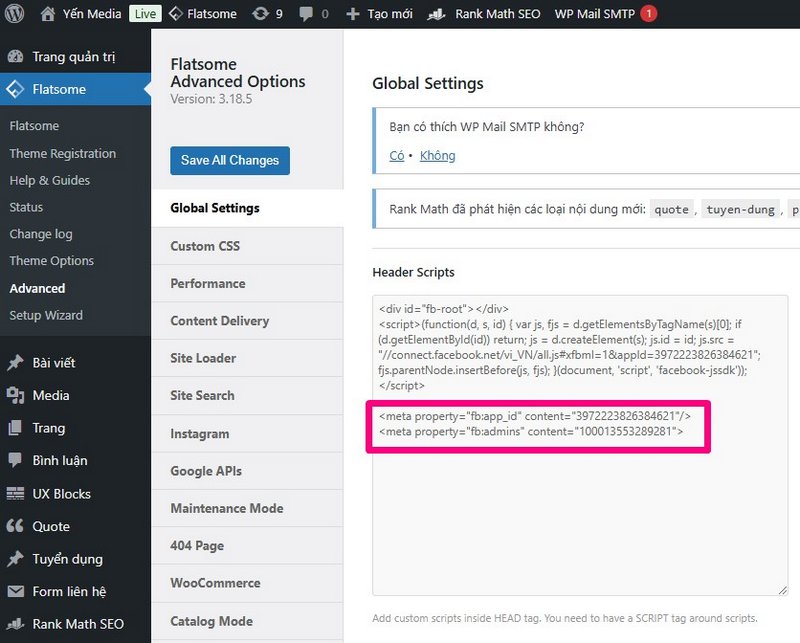The height and width of the screenshot is (643, 800).
Task: Open the comments bubble icon in admin bar
Action: (306, 14)
